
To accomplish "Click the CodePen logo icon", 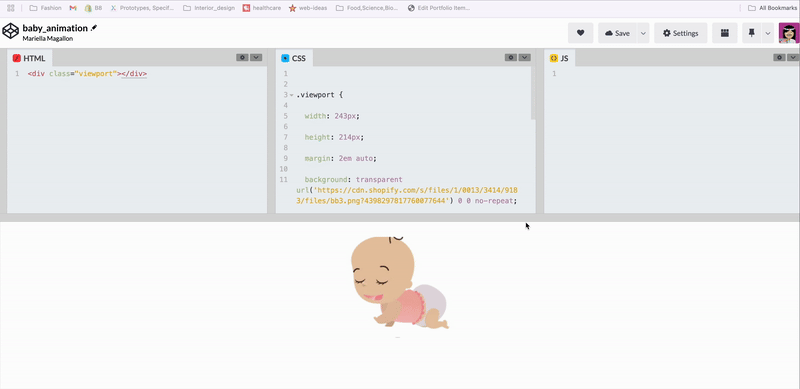I will (x=10, y=31).
